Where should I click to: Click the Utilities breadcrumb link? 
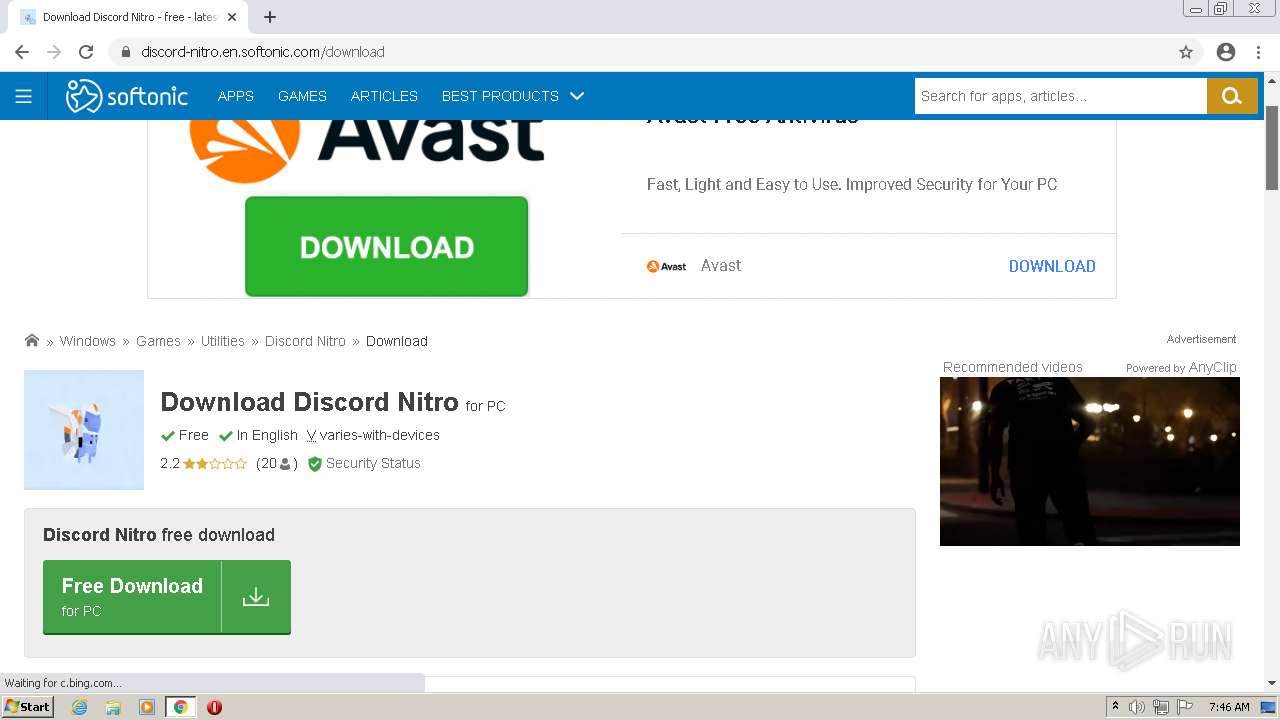click(222, 341)
